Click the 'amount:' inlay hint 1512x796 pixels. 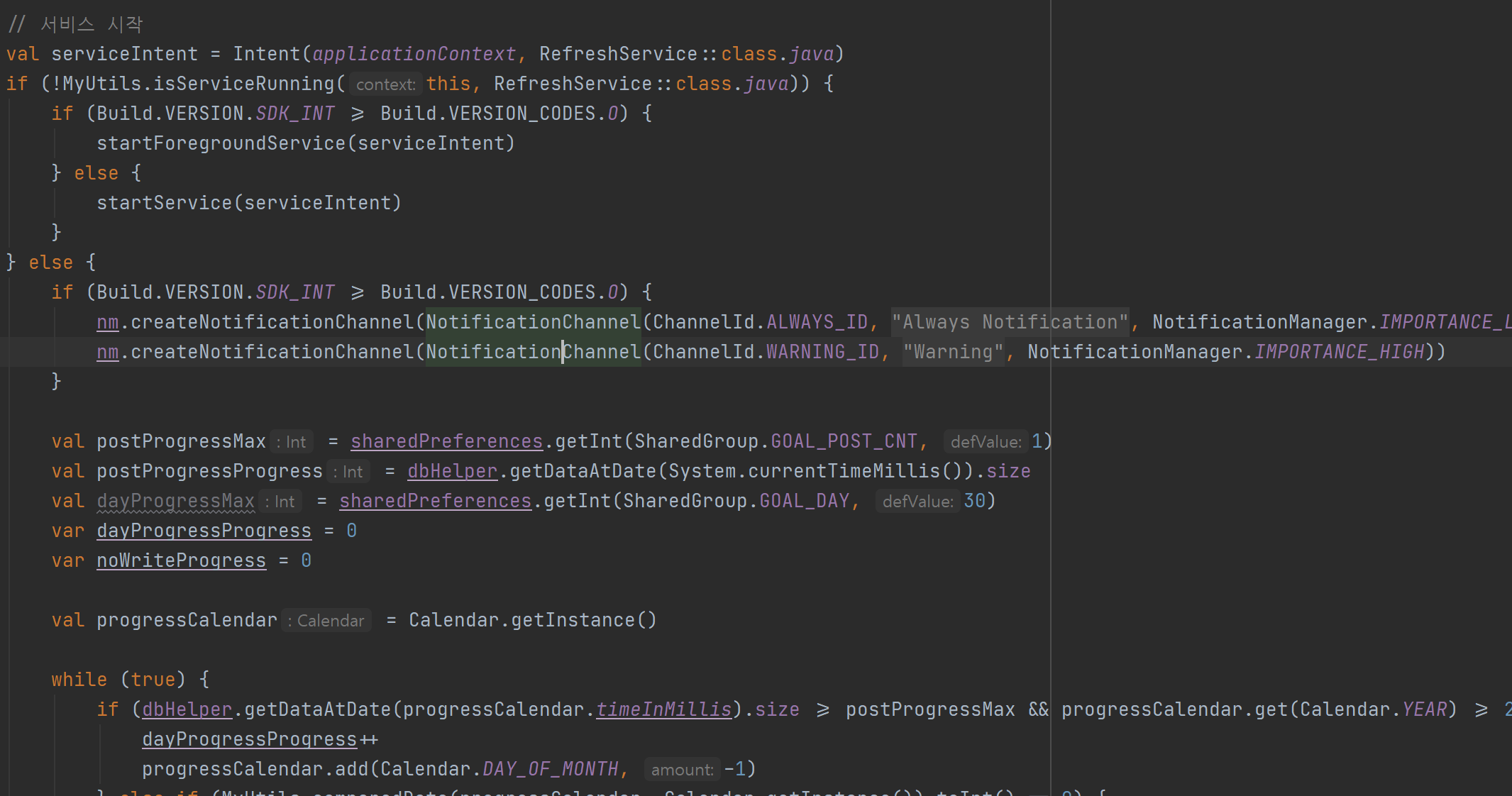682,770
